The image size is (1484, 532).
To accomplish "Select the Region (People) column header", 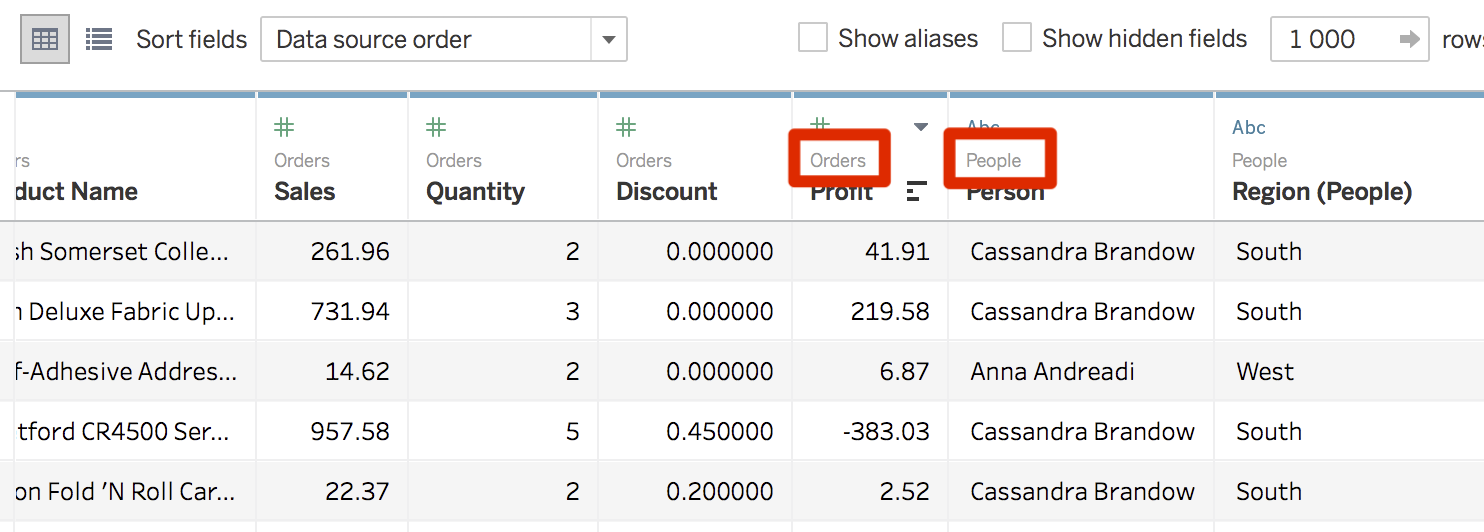I will pyautogui.click(x=1322, y=191).
